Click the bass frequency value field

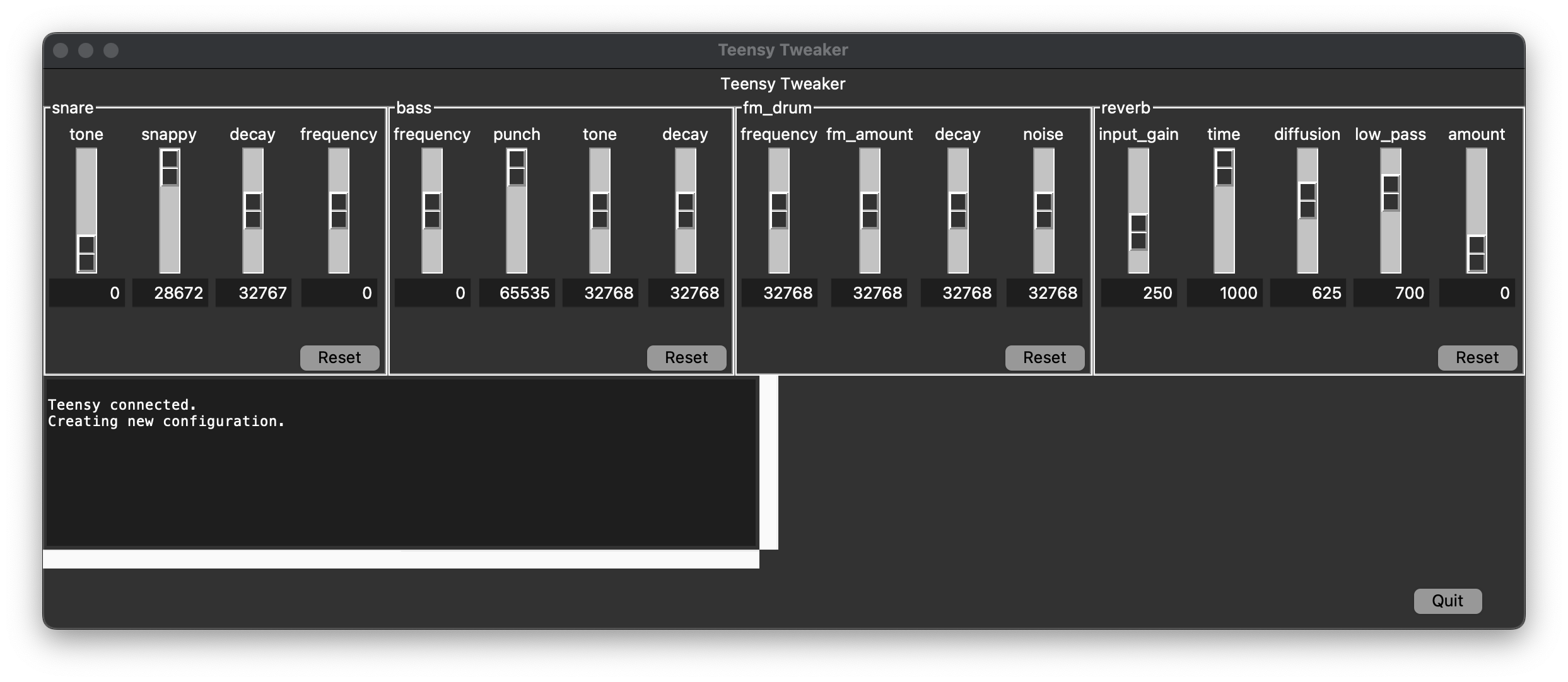(x=432, y=293)
